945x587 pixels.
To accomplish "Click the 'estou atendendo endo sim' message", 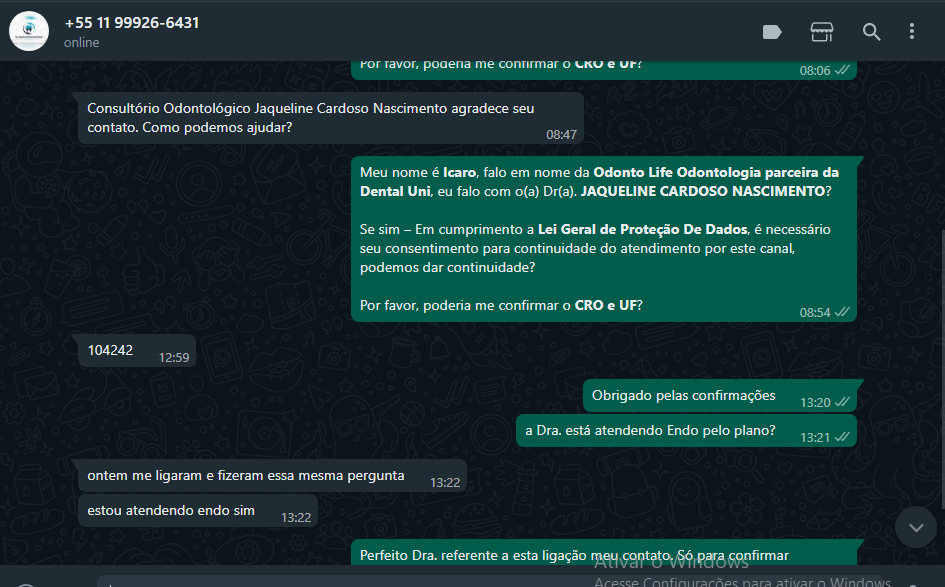I will (x=198, y=511).
